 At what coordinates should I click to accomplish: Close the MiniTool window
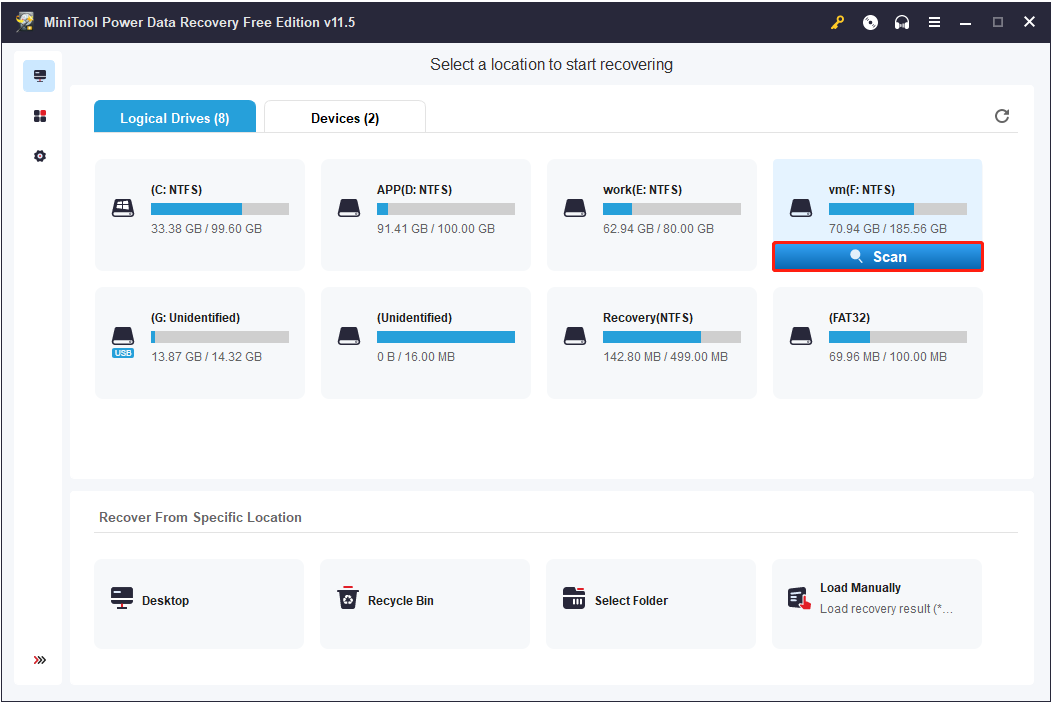point(1029,21)
